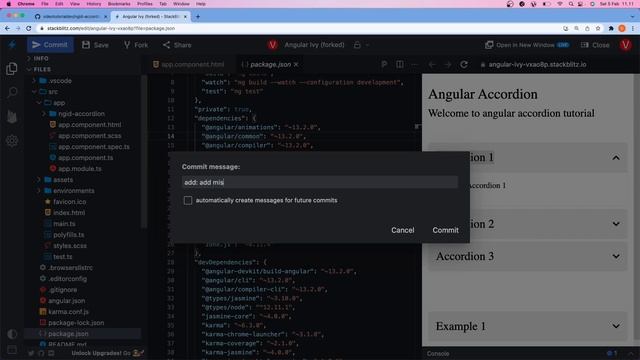Screen dimensions: 640x360
Task: Click the commit message input field
Action: (x=320, y=182)
